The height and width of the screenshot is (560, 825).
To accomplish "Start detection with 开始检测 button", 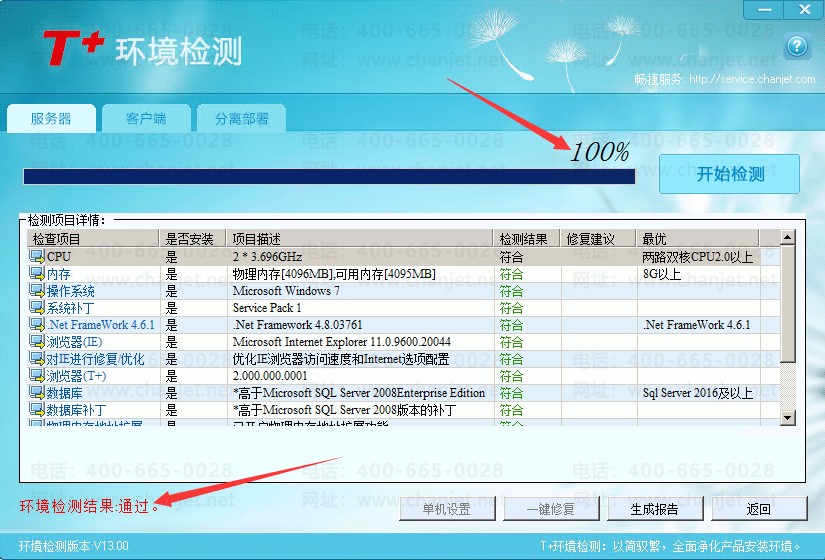I will tap(730, 174).
